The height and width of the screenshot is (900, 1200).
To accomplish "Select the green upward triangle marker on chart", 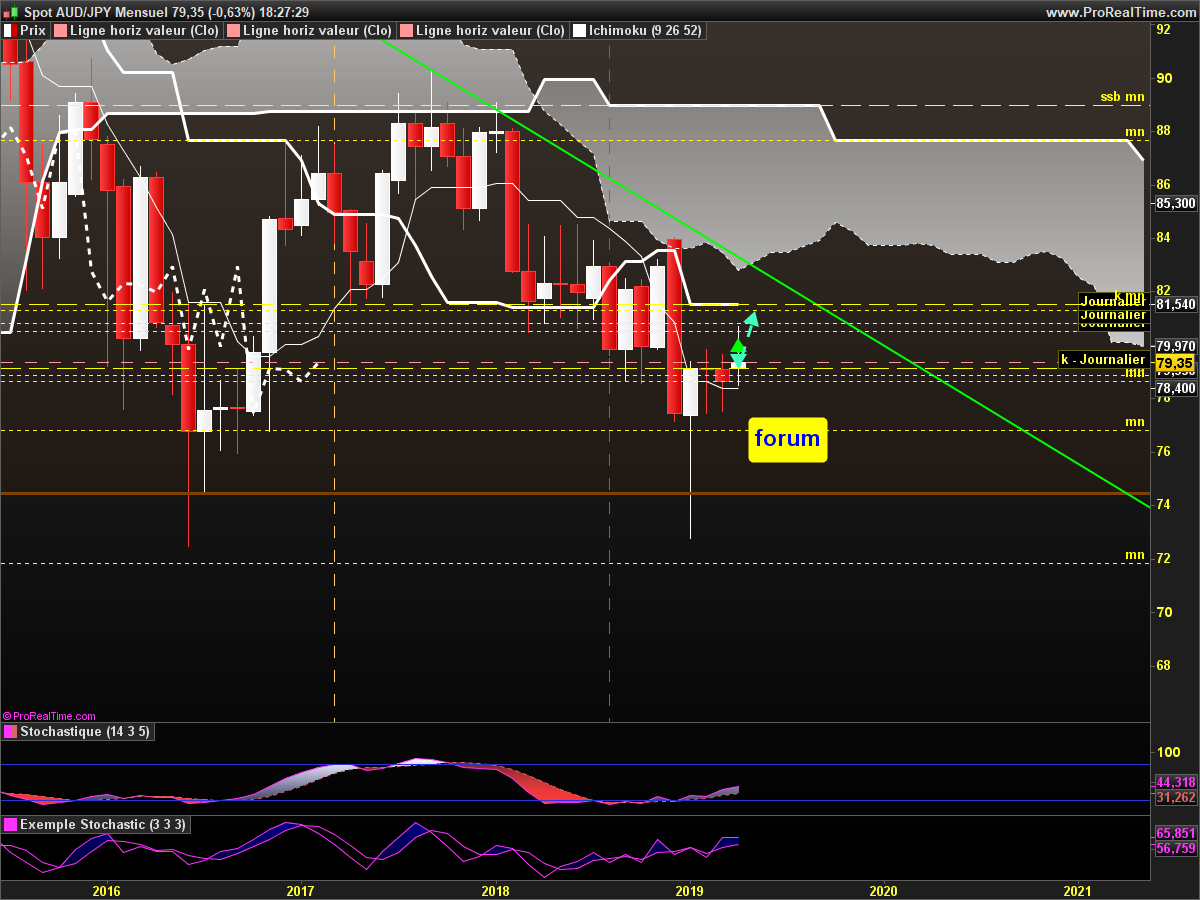I will pyautogui.click(x=738, y=346).
